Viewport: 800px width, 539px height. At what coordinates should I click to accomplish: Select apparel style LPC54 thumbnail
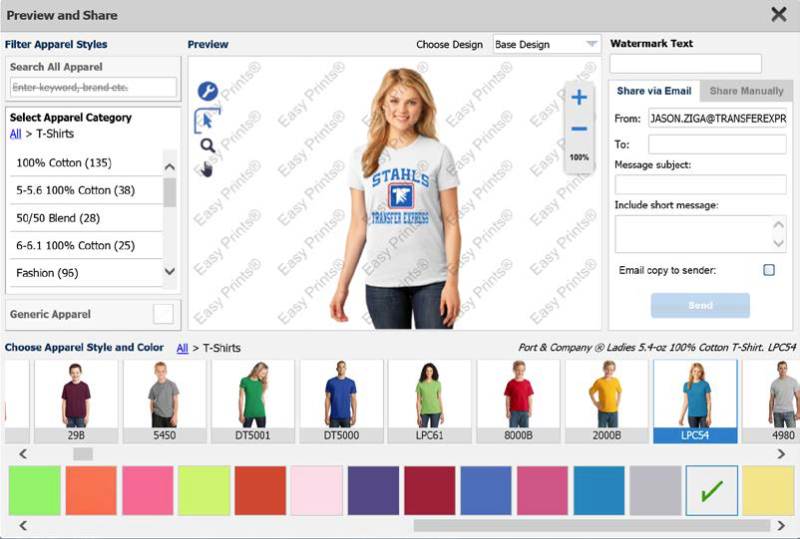695,401
